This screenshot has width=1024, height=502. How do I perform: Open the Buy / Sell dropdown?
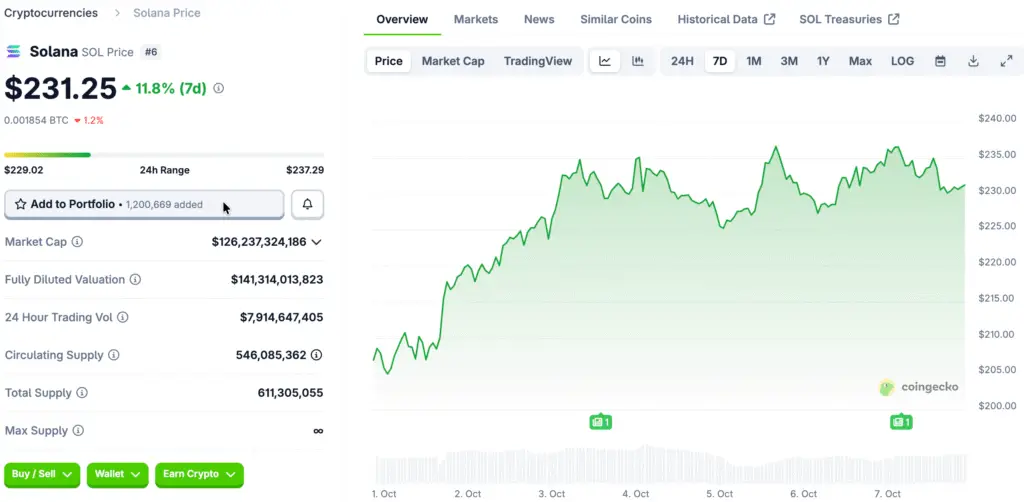coord(43,474)
